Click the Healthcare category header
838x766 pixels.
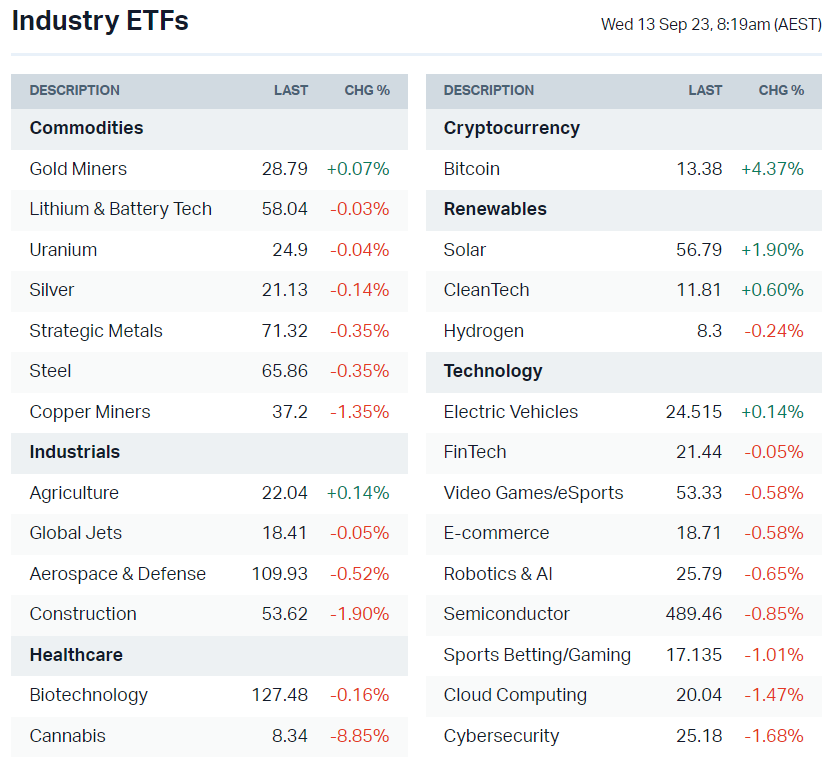76,655
